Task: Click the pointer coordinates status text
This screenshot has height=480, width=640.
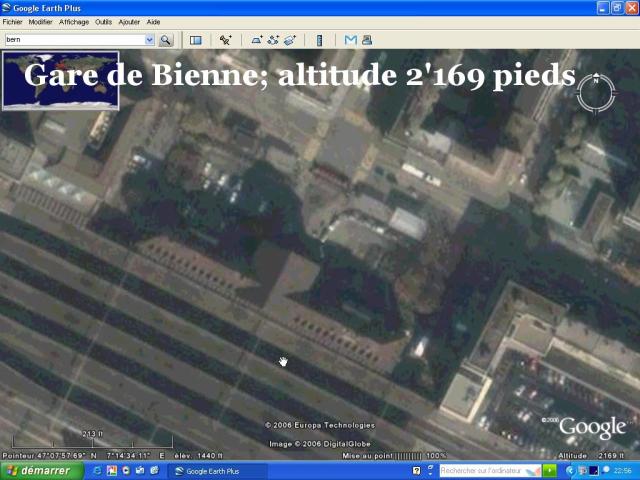Action: pyautogui.click(x=84, y=456)
